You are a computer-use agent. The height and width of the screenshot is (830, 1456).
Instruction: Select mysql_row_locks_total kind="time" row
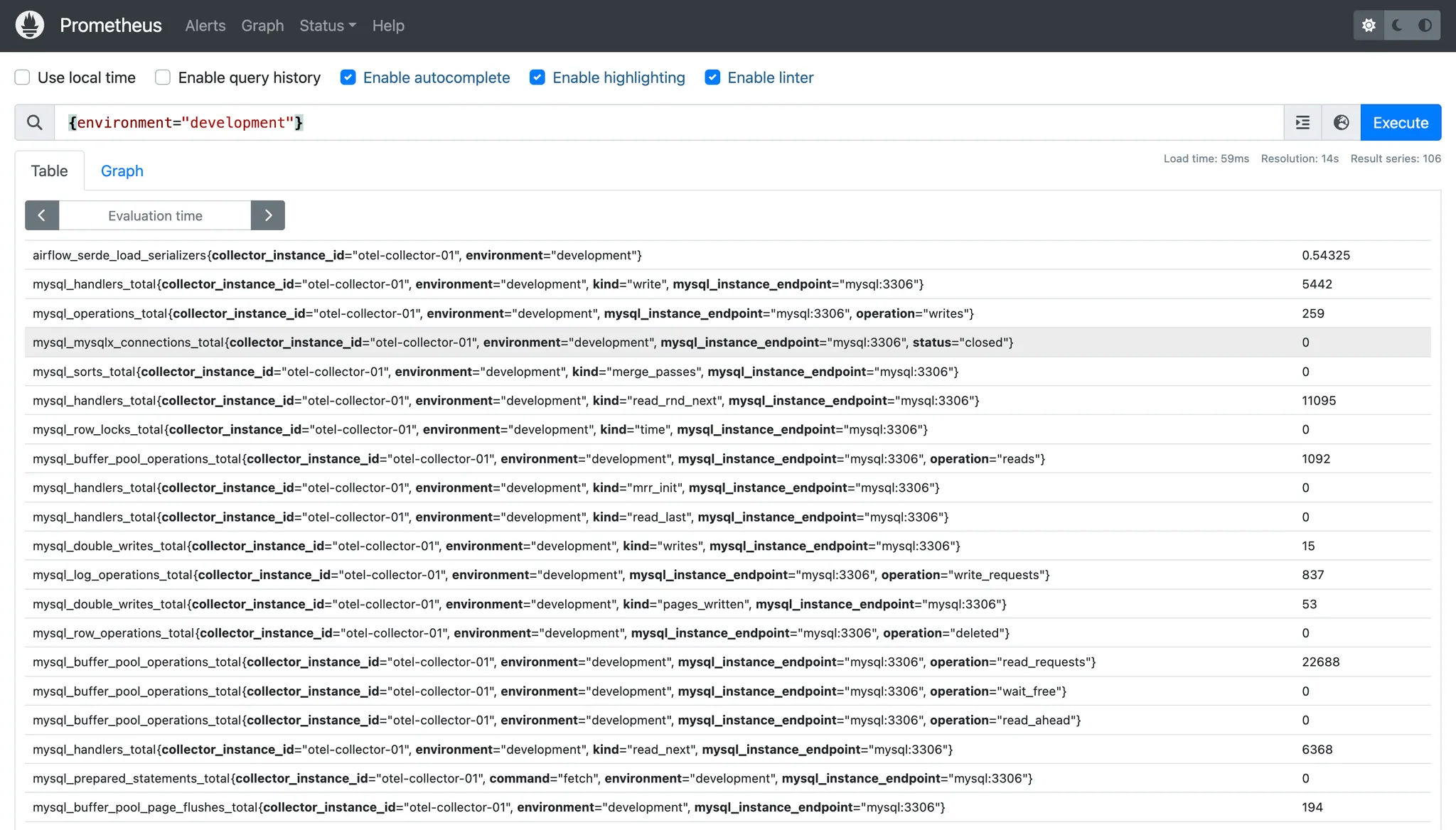(x=728, y=430)
